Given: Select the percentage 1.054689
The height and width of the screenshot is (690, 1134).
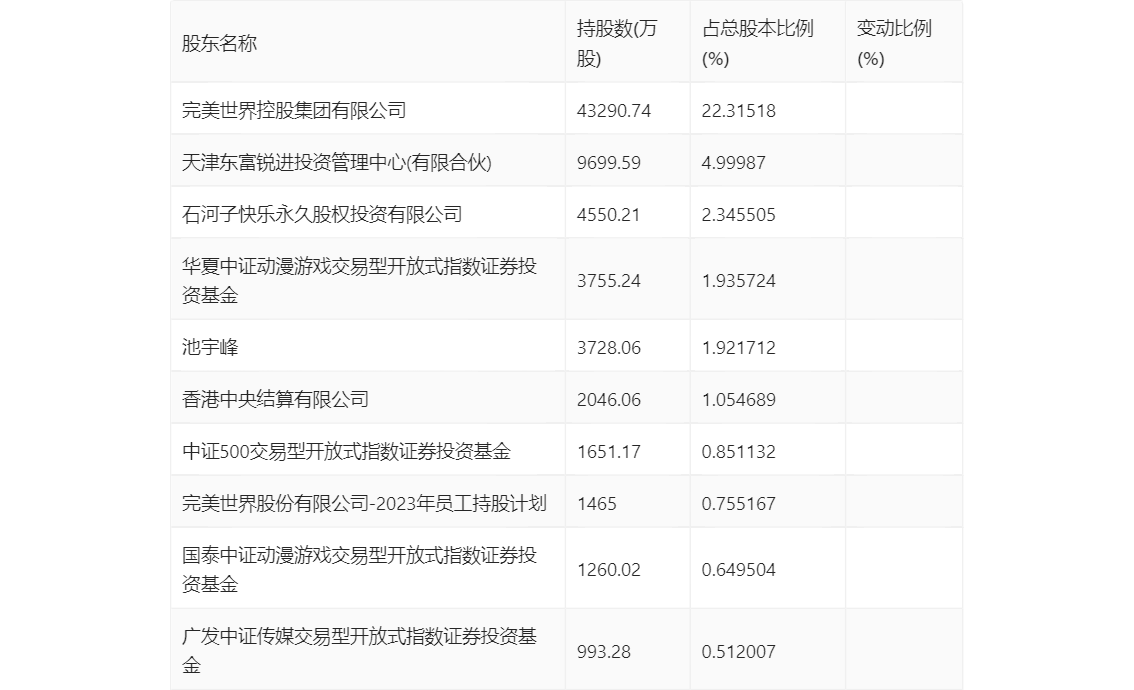Looking at the screenshot, I should [x=738, y=400].
